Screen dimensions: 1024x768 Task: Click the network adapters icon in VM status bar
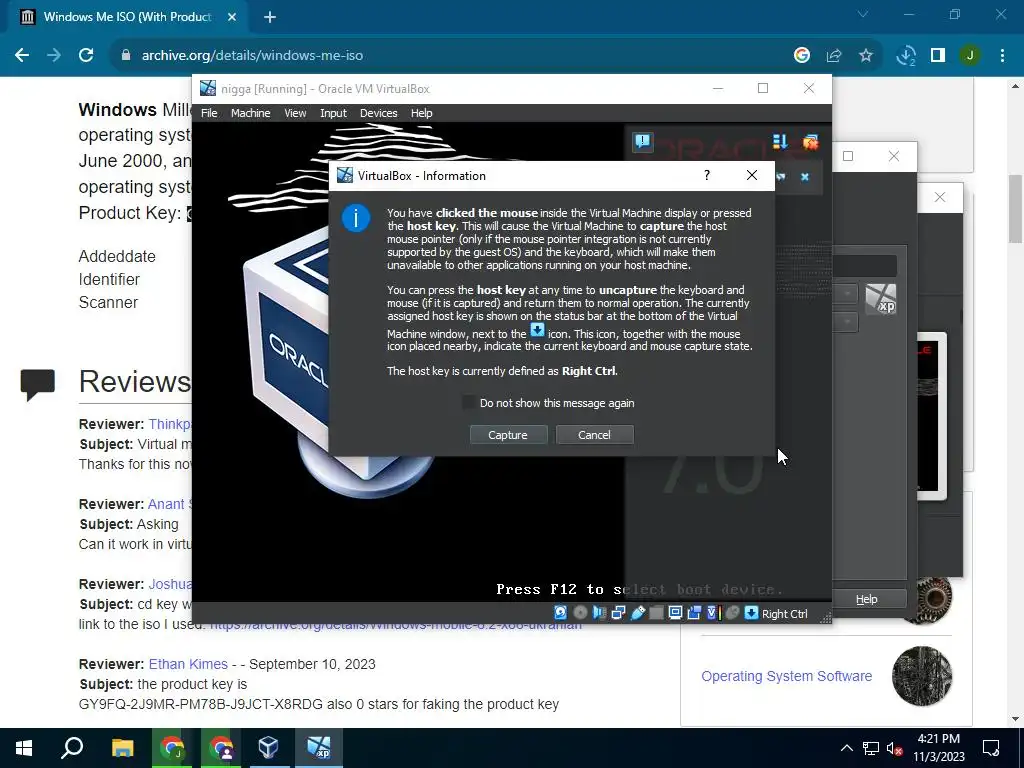click(x=618, y=613)
